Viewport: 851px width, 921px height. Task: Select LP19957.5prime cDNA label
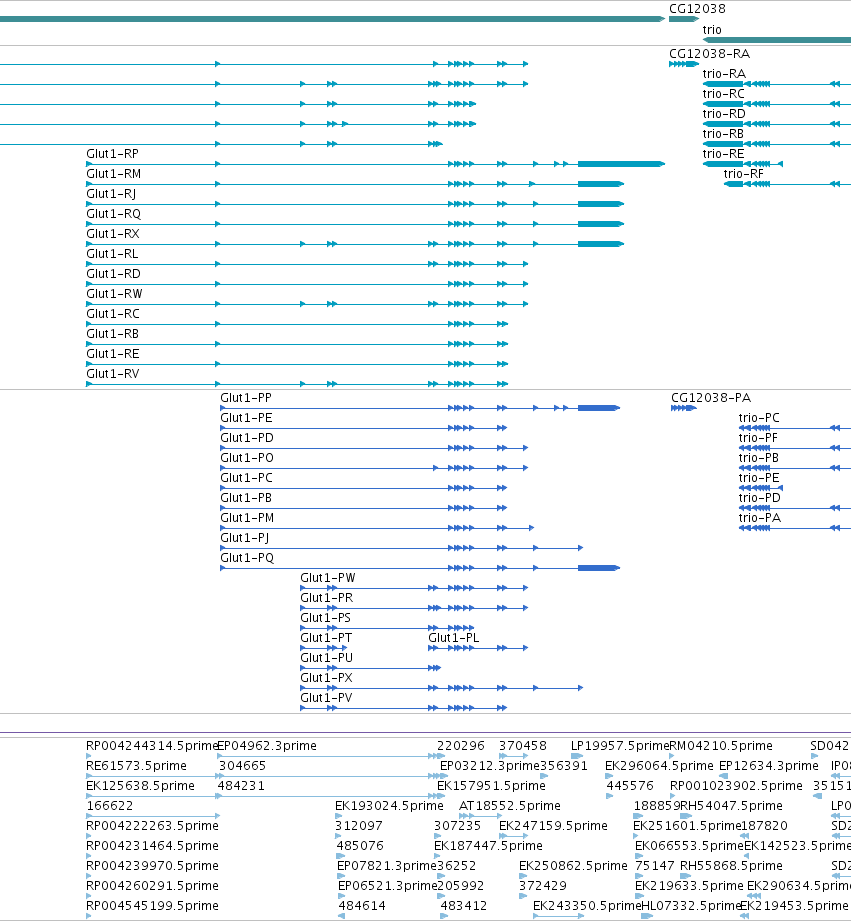click(x=620, y=745)
